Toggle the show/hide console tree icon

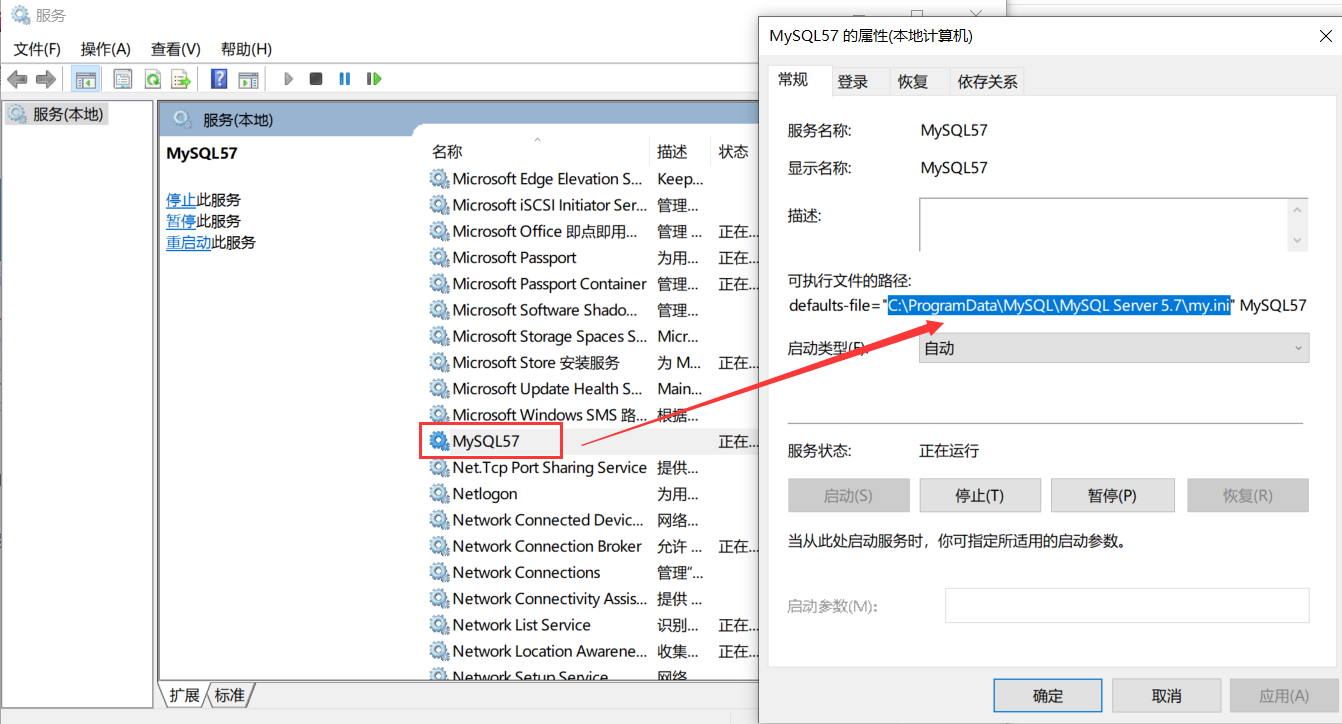pyautogui.click(x=86, y=79)
